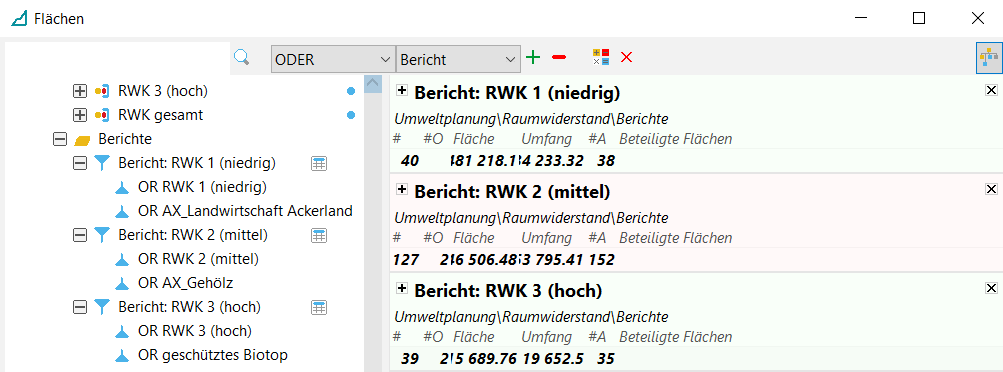Open the Bericht dropdown
The height and width of the screenshot is (372, 1003).
coord(458,59)
